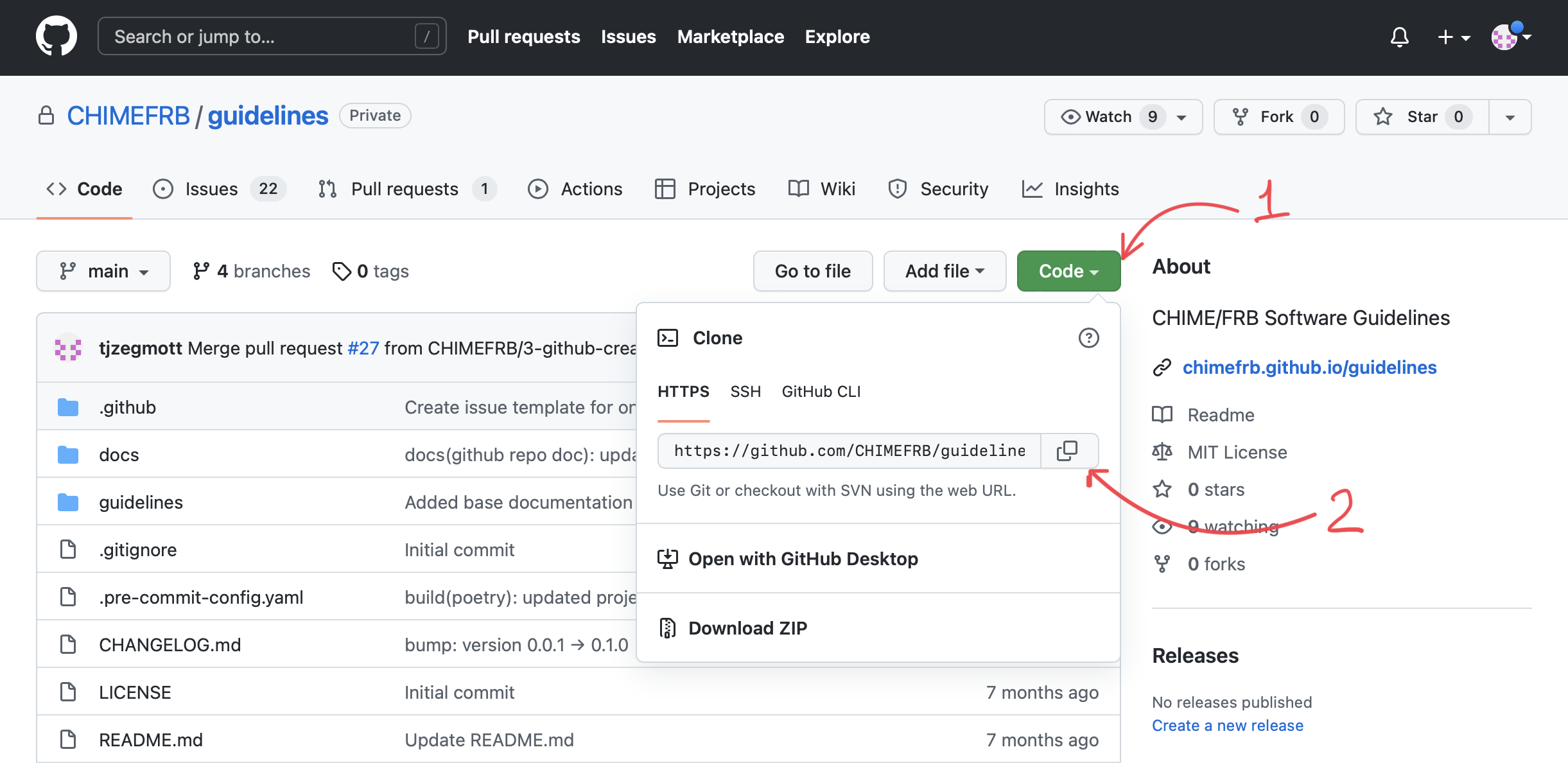Switch to the Actions tab
1568x763 pixels.
pos(575,189)
